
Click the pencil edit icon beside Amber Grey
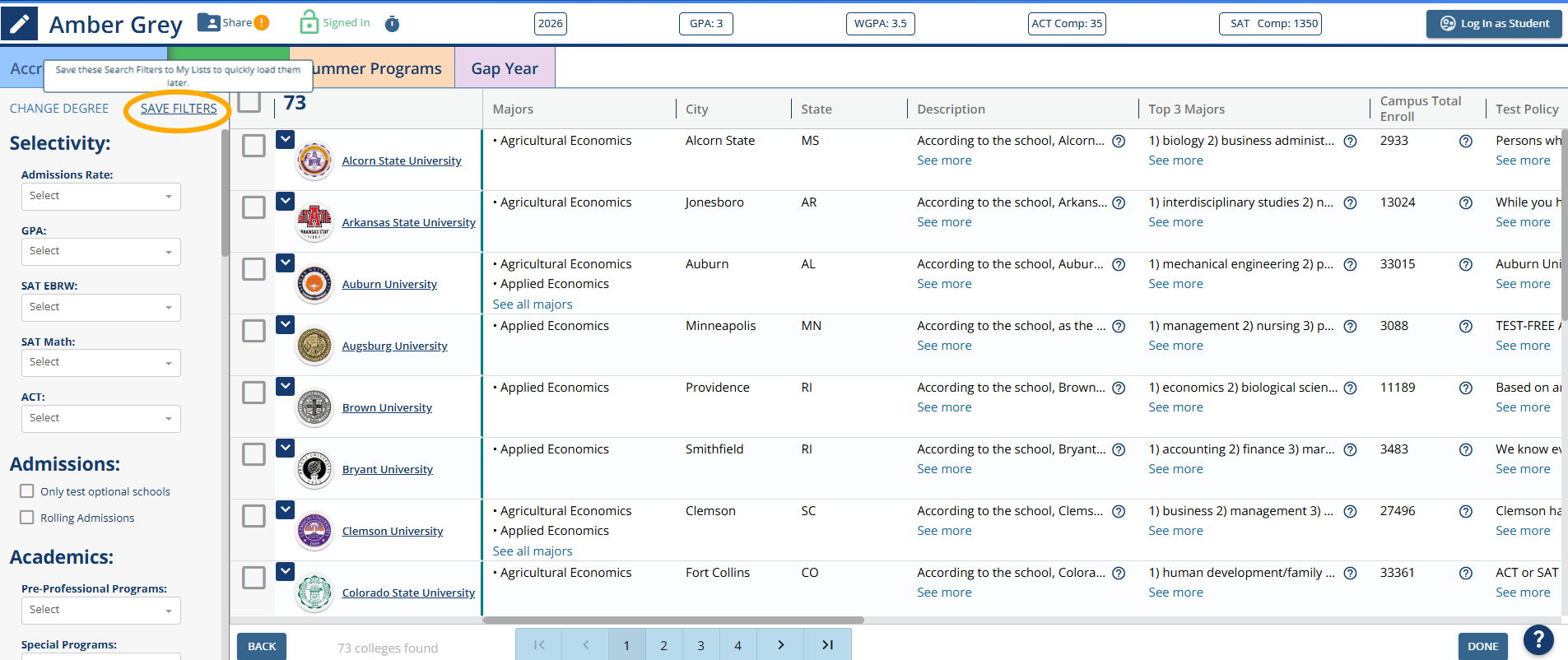click(19, 23)
